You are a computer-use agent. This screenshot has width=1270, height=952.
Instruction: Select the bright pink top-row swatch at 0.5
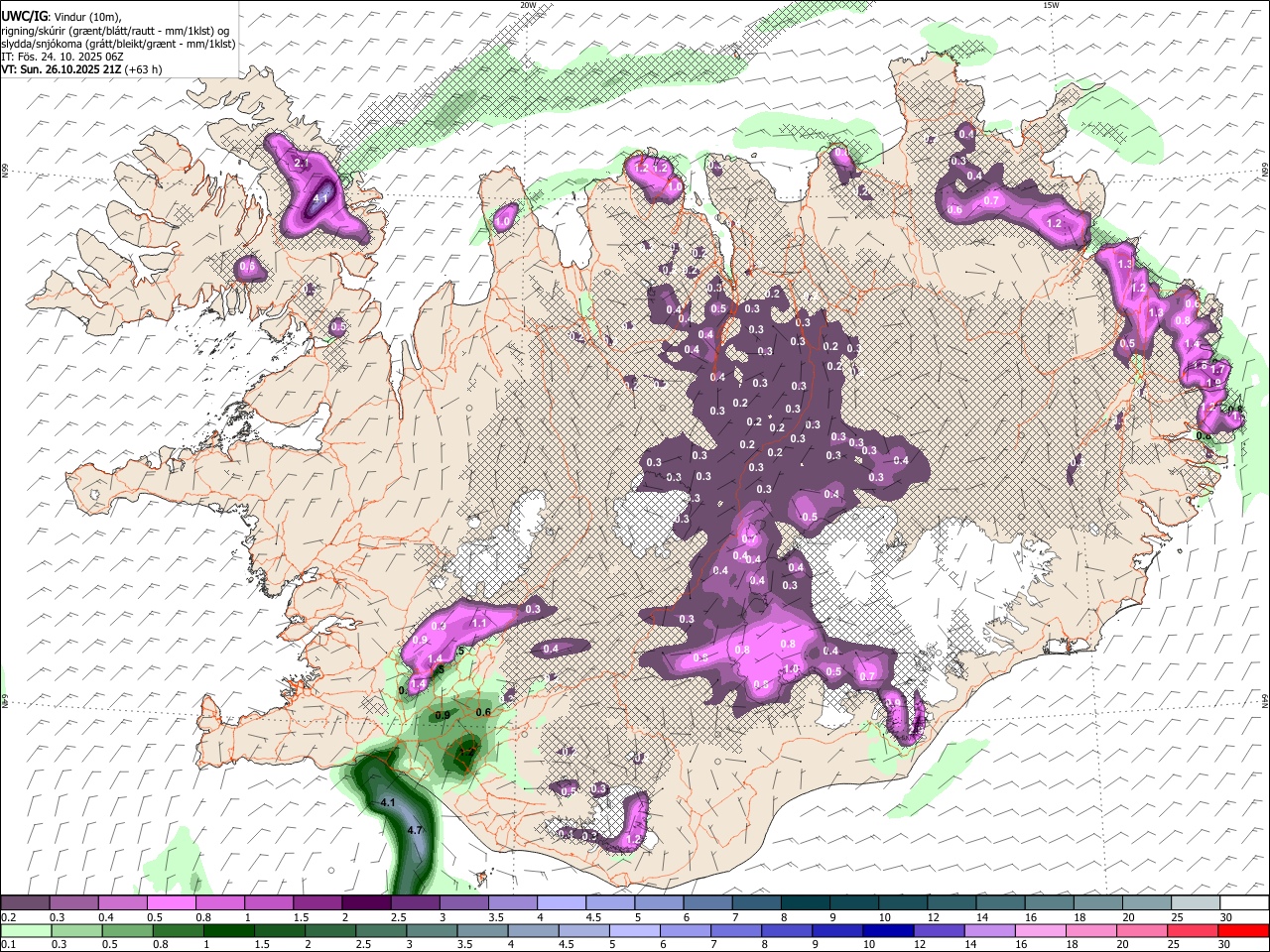click(x=171, y=902)
